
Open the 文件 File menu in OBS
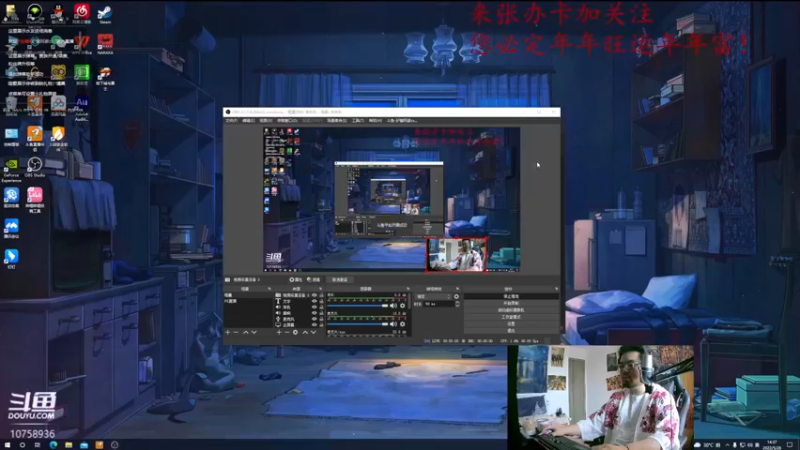tap(231, 121)
